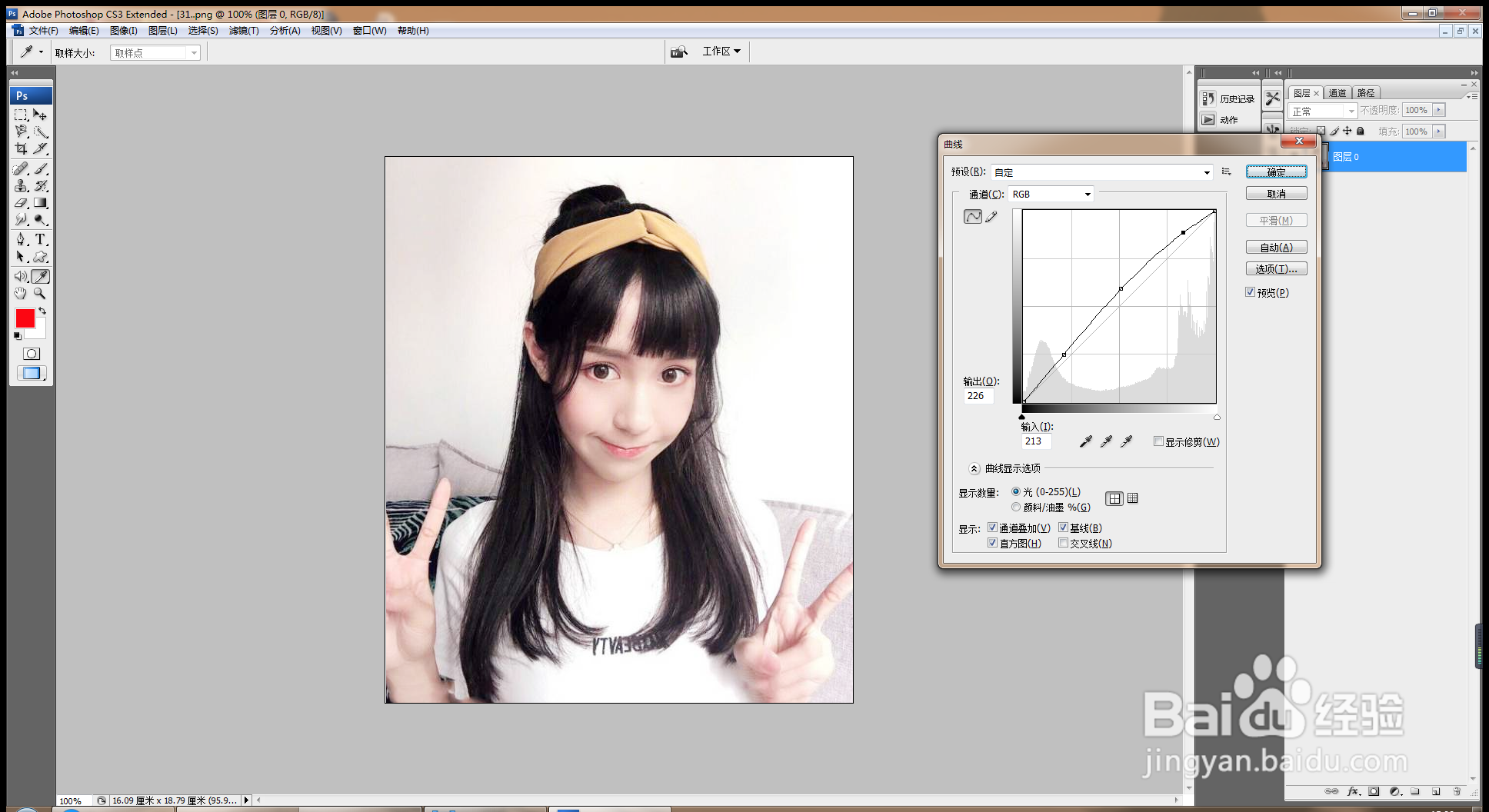Select the Path Selection tool
This screenshot has width=1489, height=812.
click(x=21, y=257)
